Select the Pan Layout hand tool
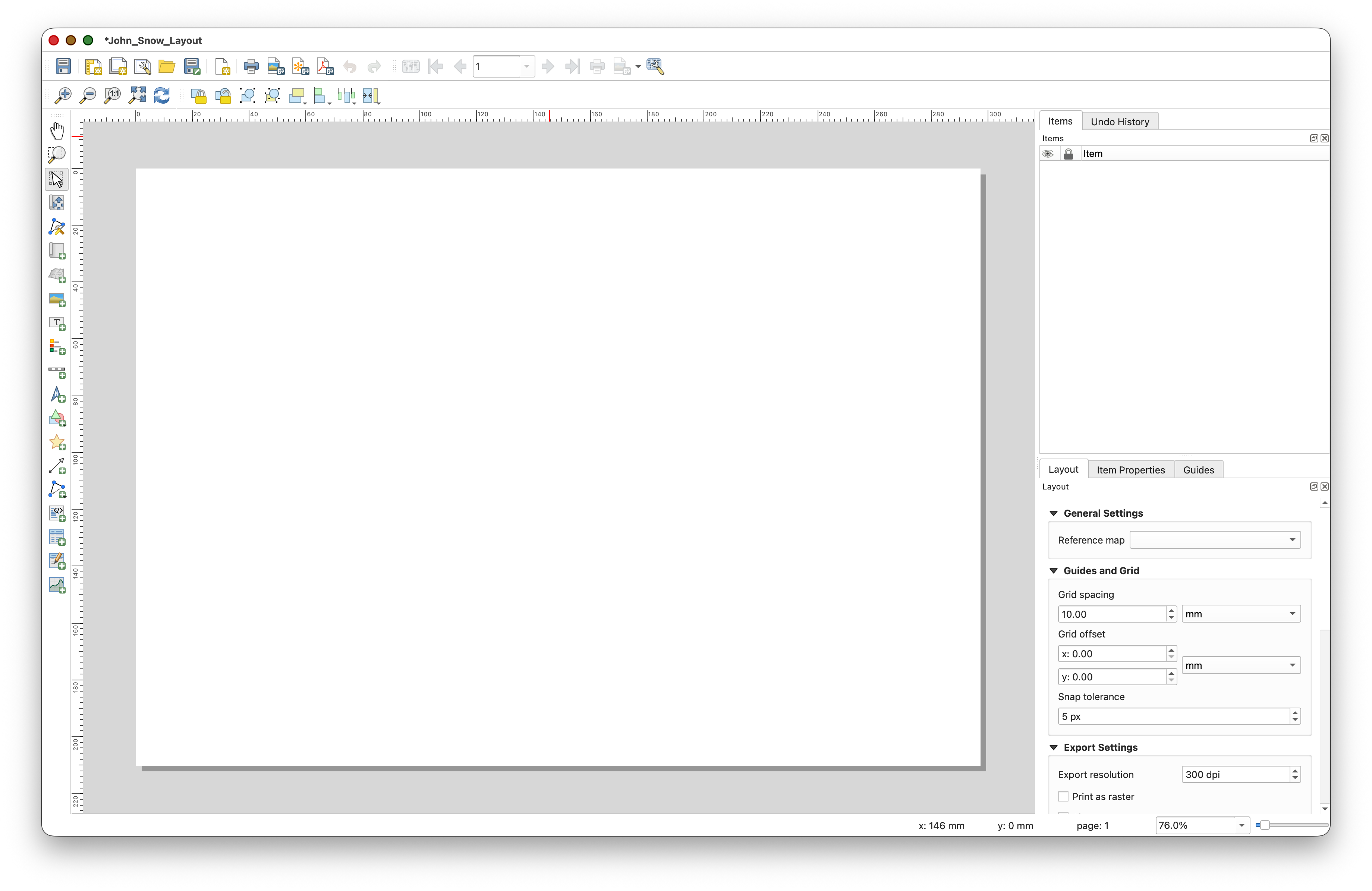1372x891 pixels. (57, 131)
